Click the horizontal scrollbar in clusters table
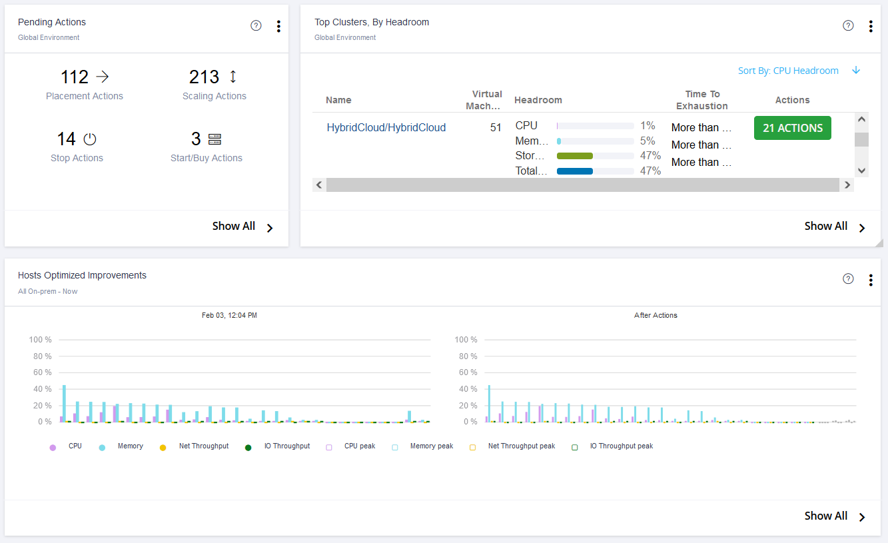 (x=582, y=185)
